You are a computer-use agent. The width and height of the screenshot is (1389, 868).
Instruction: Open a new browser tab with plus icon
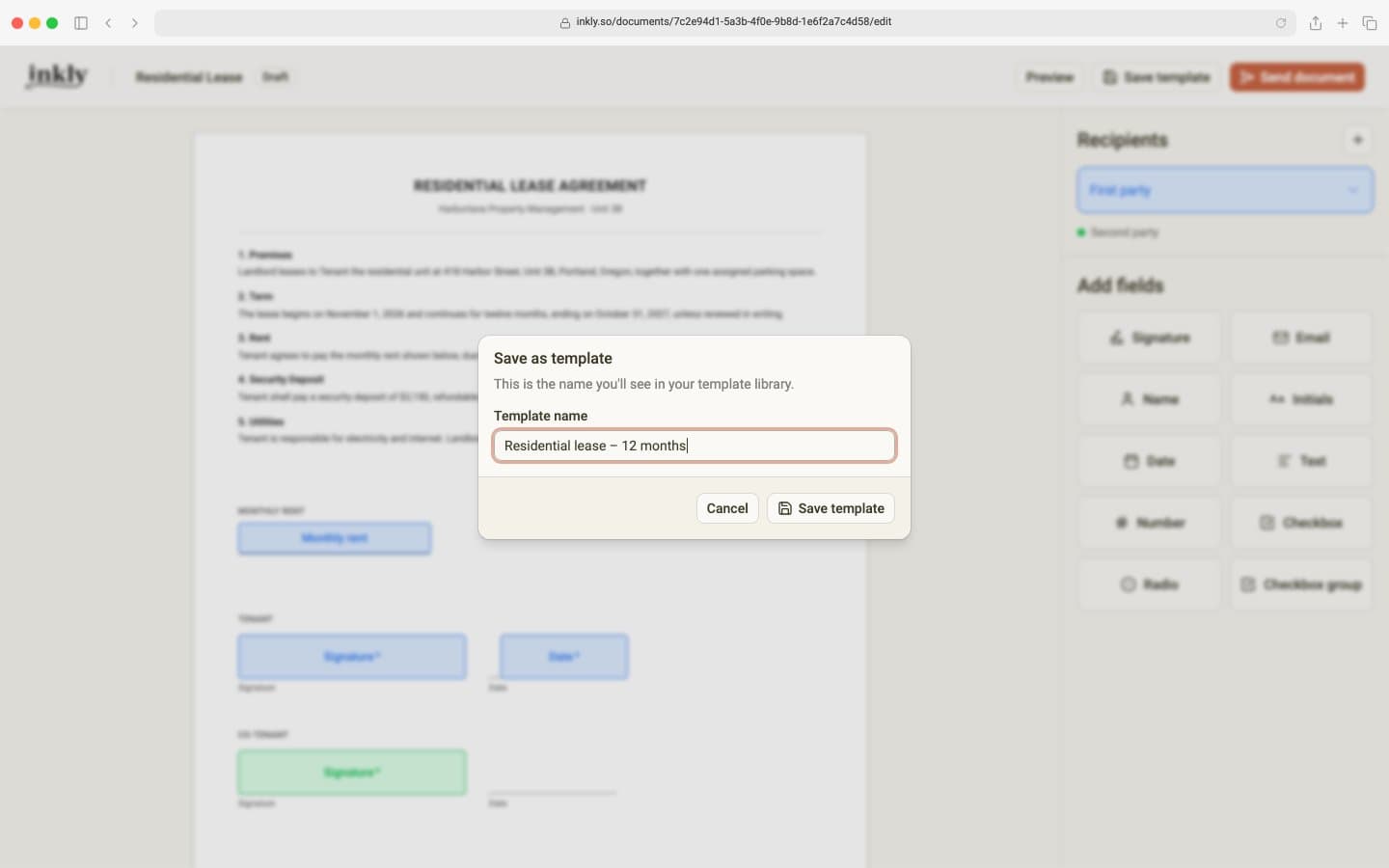(x=1343, y=23)
